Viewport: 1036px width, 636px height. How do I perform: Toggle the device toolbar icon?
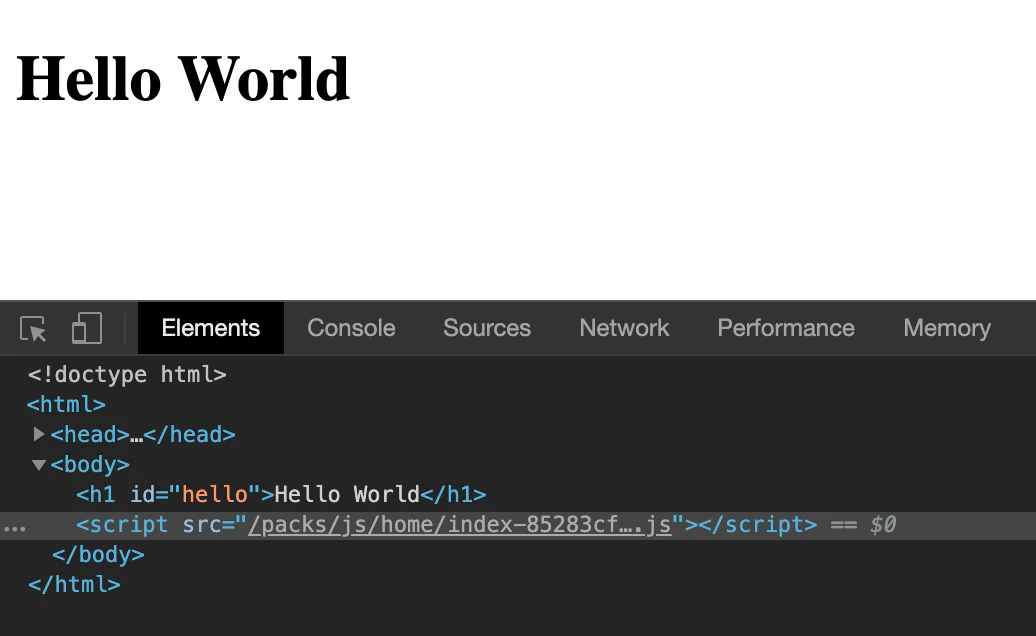pyautogui.click(x=87, y=328)
